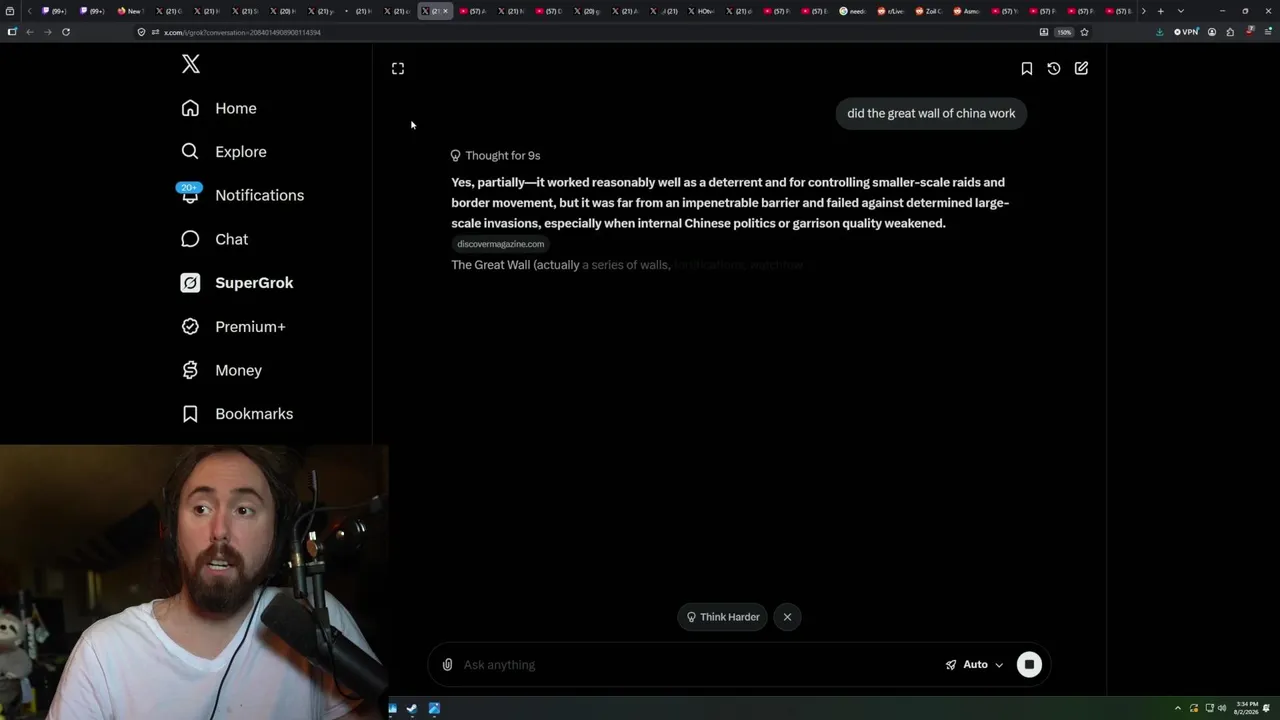The width and height of the screenshot is (1280, 720).
Task: Switch to the 'New' Firefox tab
Action: (130, 11)
